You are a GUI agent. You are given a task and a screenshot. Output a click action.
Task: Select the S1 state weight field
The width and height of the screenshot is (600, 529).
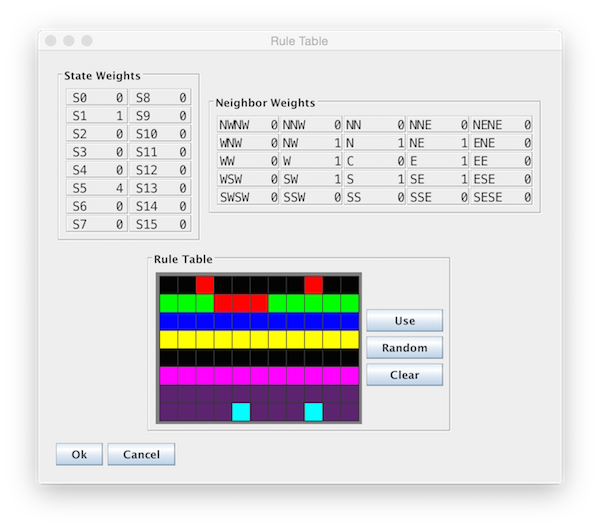pos(96,115)
